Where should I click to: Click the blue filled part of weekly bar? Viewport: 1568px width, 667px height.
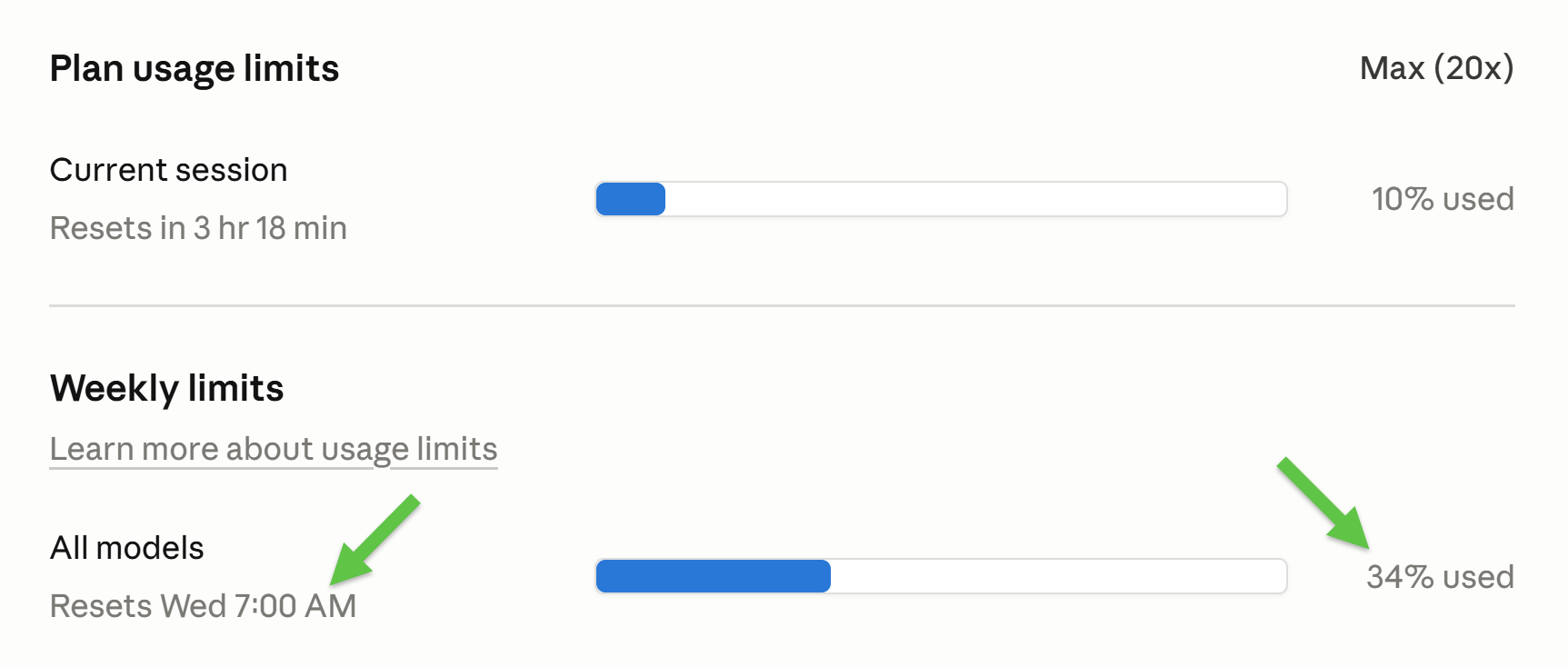tap(714, 576)
